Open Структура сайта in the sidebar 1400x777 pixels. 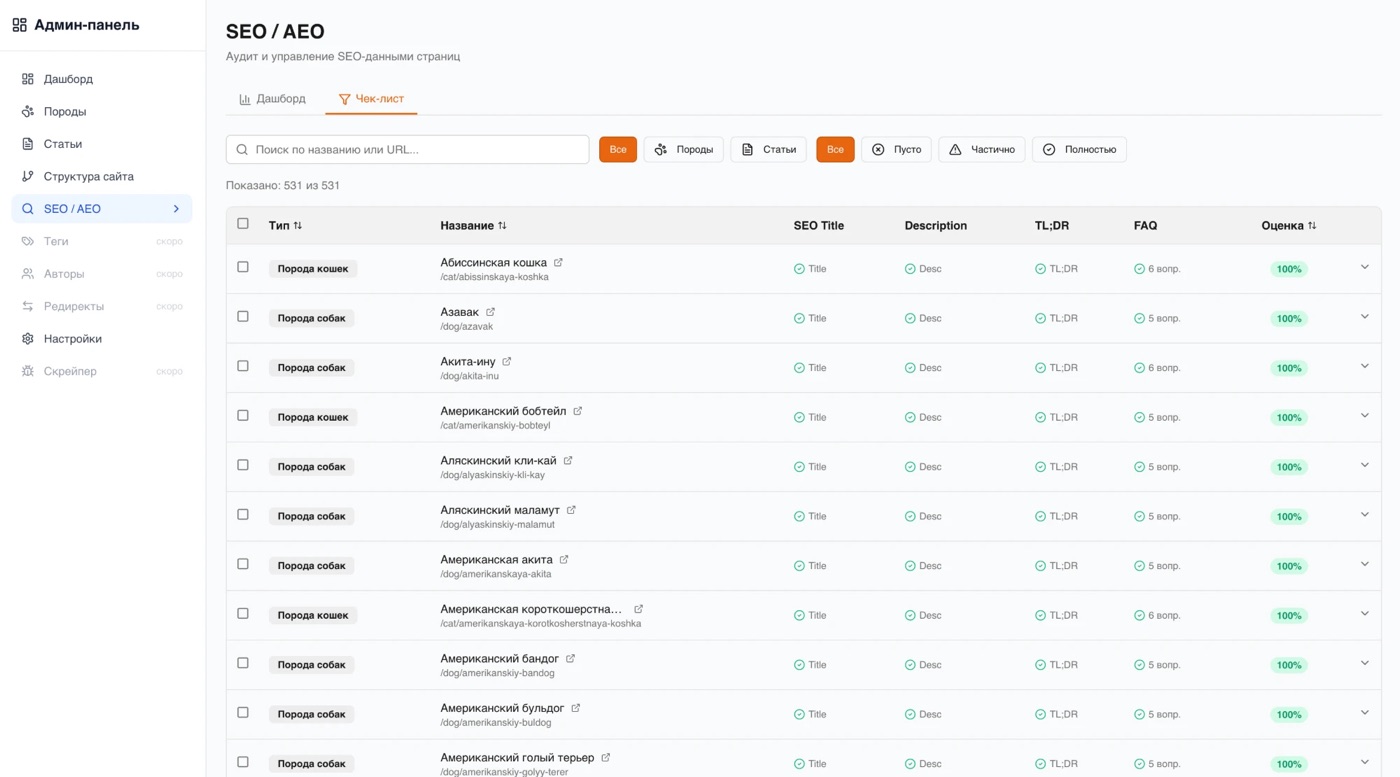point(101,177)
